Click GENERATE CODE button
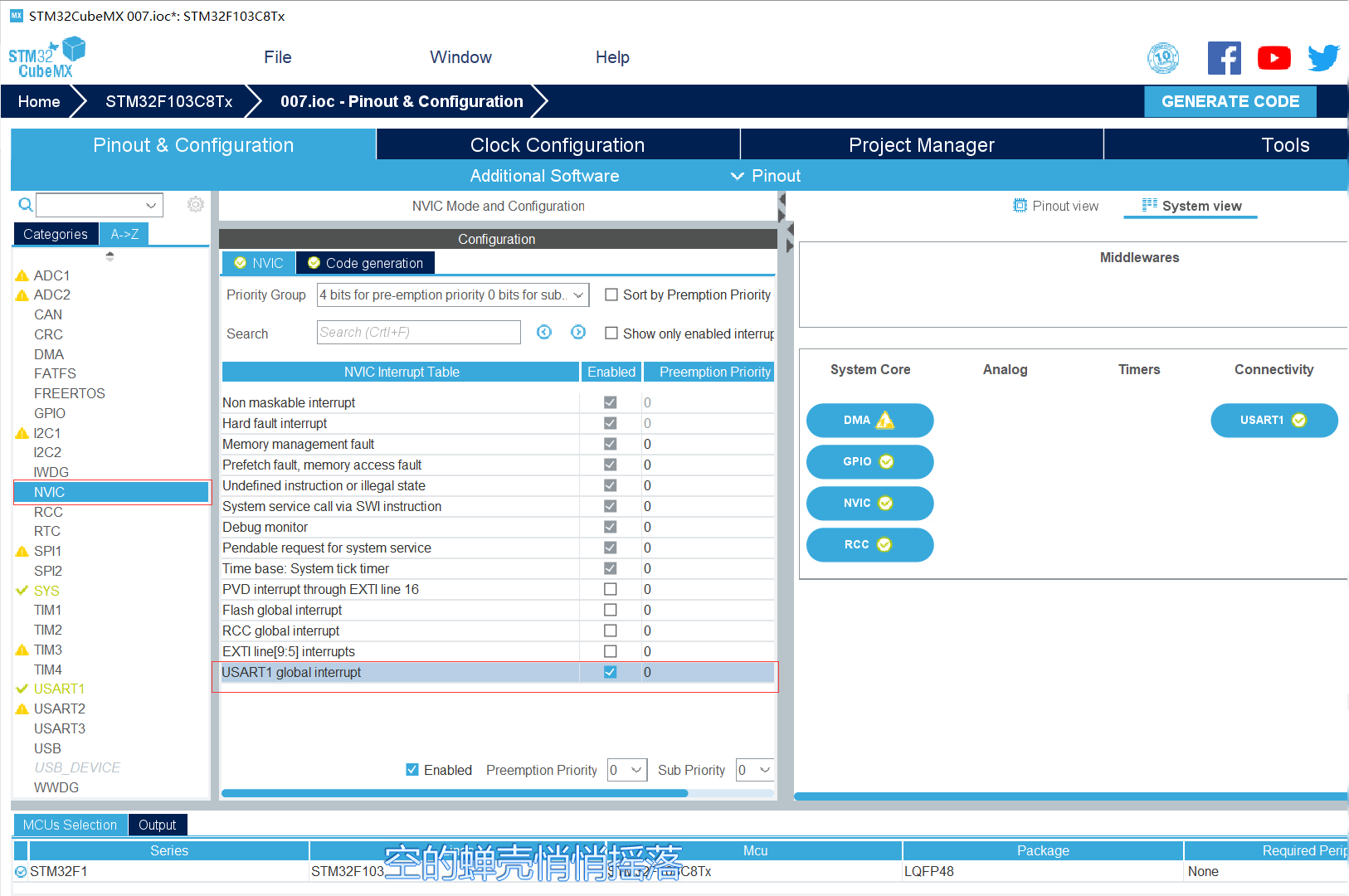 (x=1230, y=101)
